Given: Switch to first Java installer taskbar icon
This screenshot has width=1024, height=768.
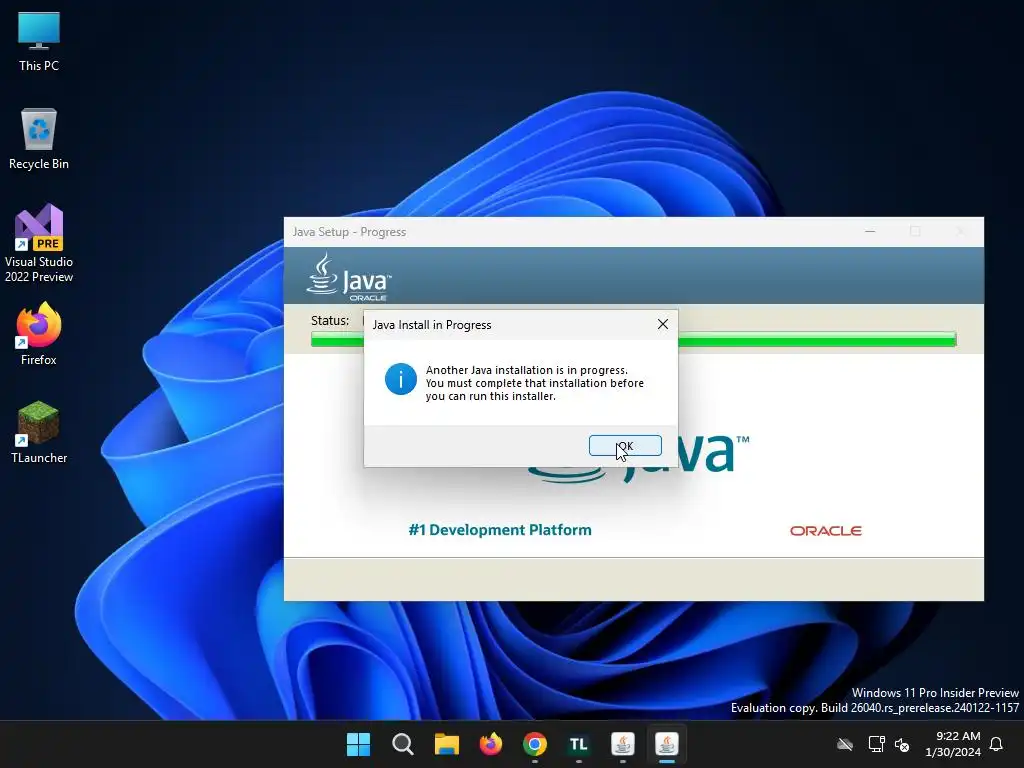Looking at the screenshot, I should point(622,744).
